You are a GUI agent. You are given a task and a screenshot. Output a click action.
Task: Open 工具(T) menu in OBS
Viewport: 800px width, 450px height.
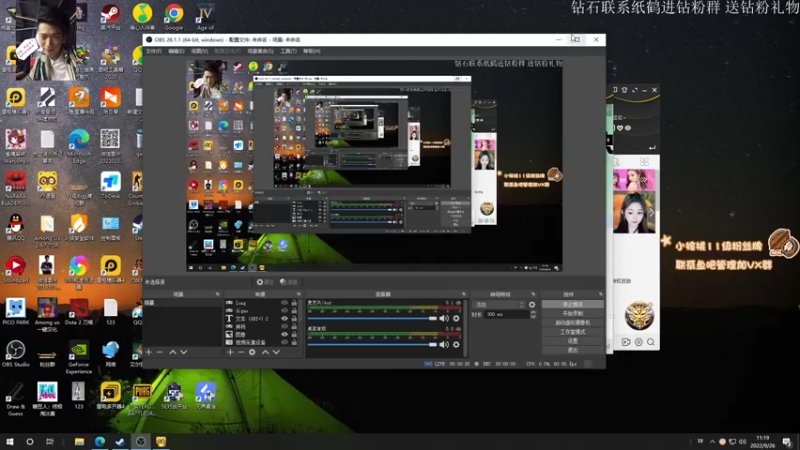click(287, 50)
